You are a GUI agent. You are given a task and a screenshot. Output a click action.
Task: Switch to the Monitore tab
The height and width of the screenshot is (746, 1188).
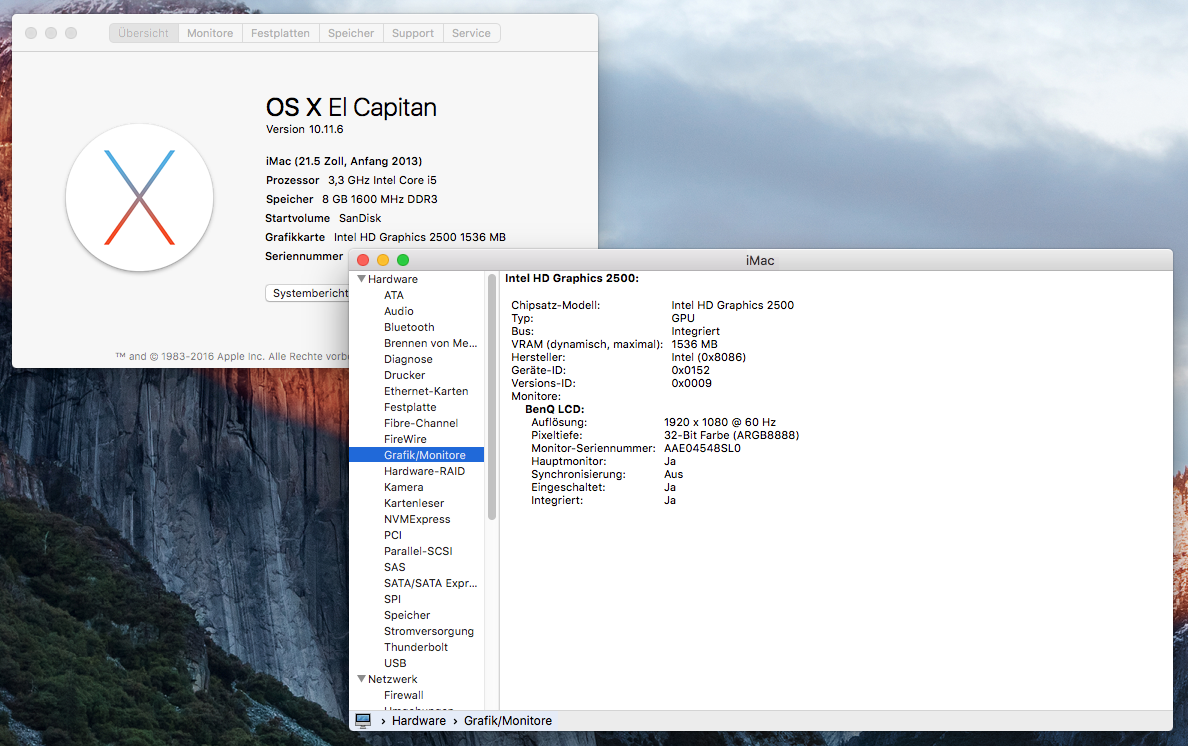[x=210, y=33]
